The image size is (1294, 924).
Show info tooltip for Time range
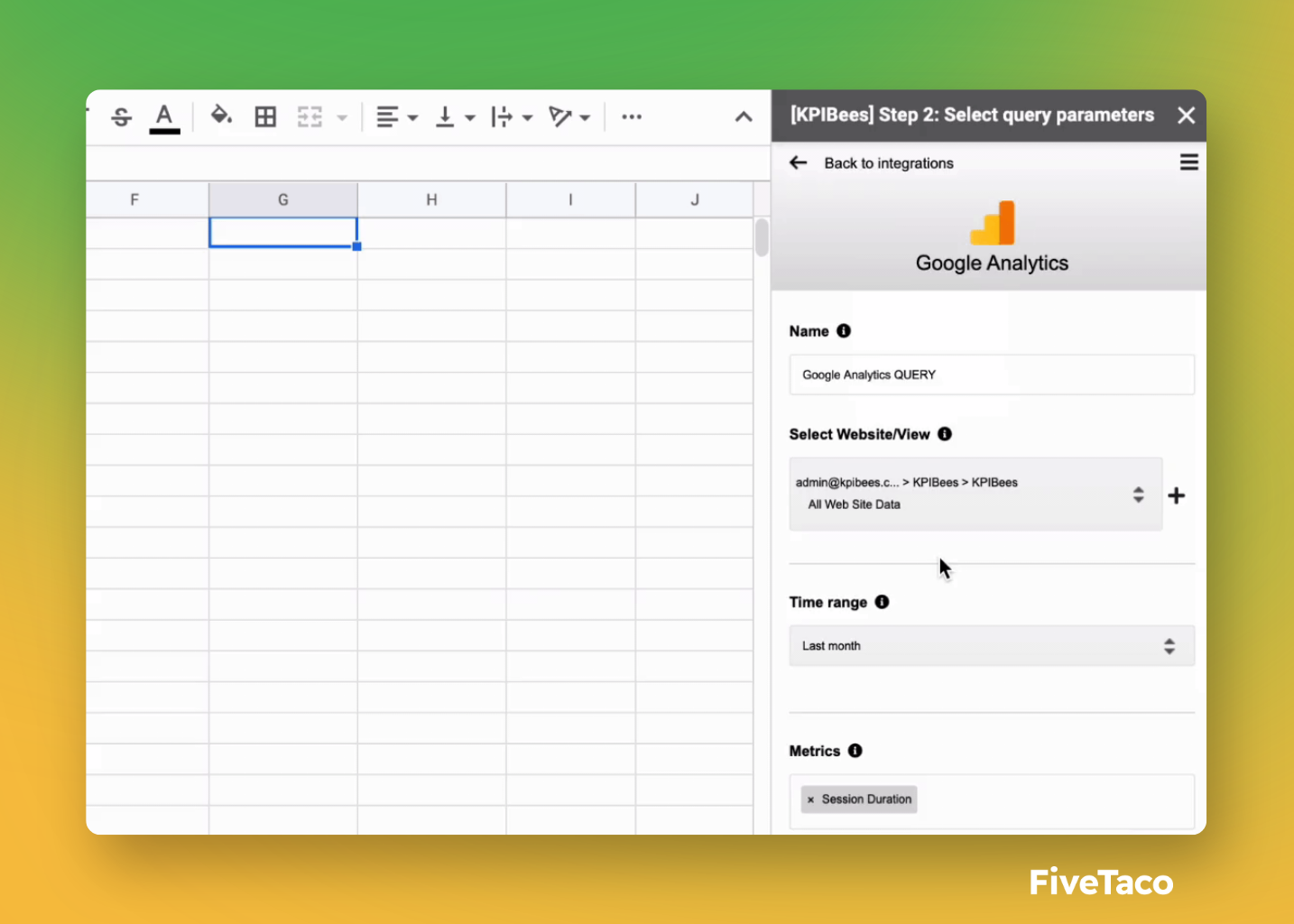(x=883, y=602)
